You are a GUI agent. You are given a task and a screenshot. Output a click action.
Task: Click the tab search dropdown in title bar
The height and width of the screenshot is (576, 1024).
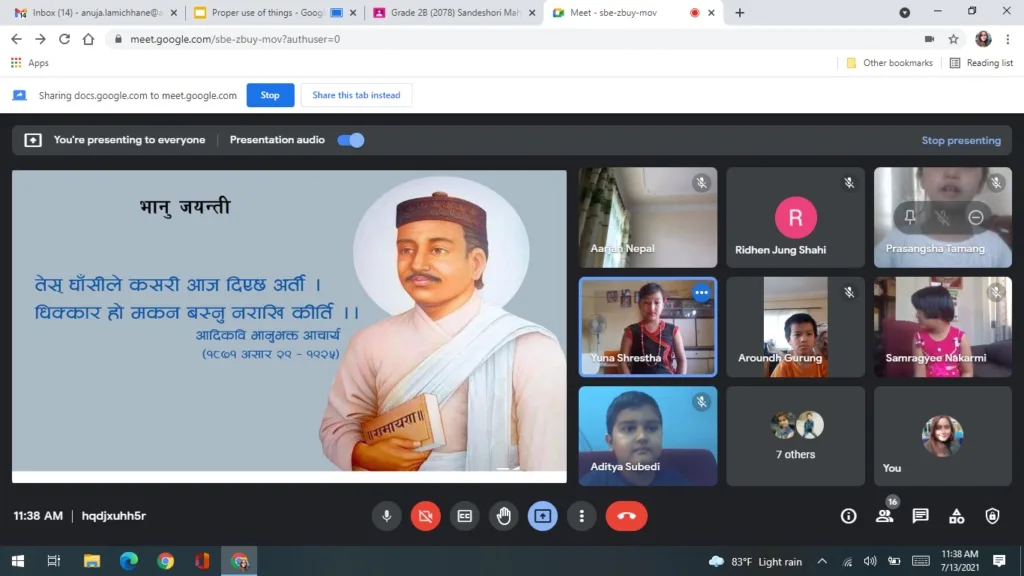click(904, 12)
